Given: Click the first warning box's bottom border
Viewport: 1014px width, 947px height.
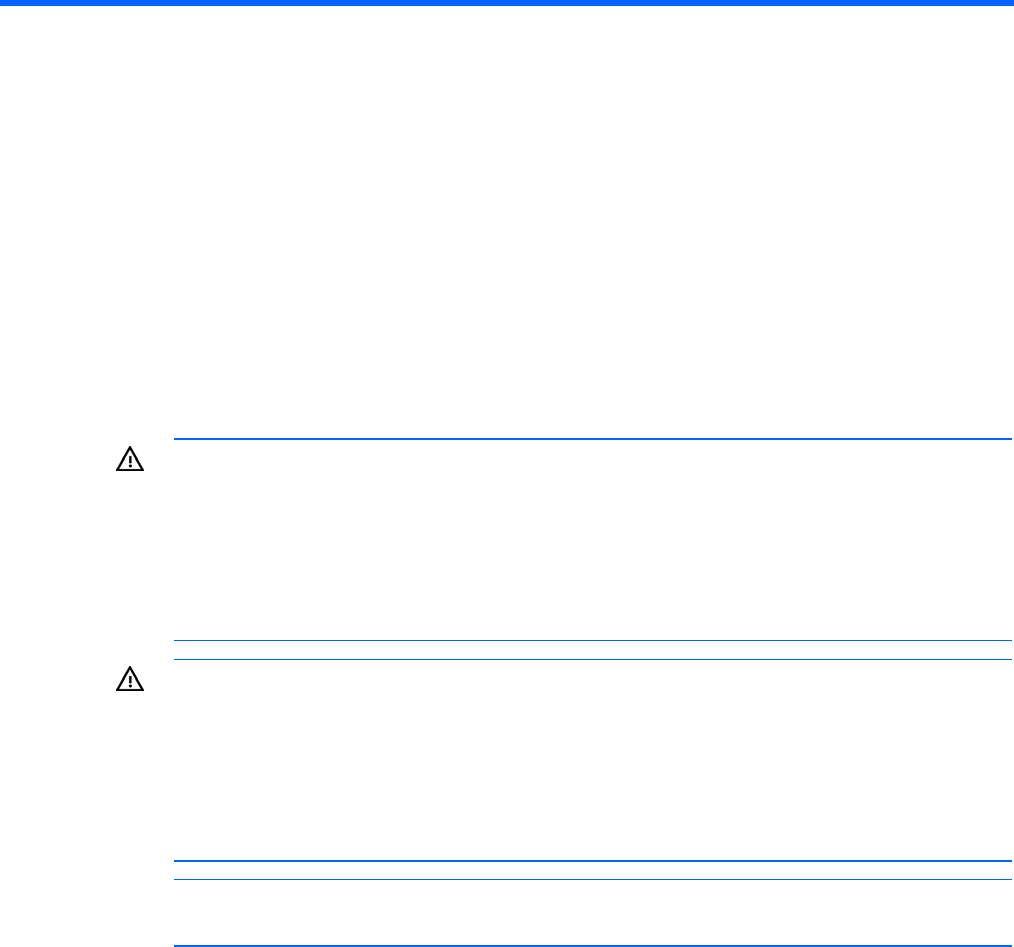Looking at the screenshot, I should click(592, 640).
